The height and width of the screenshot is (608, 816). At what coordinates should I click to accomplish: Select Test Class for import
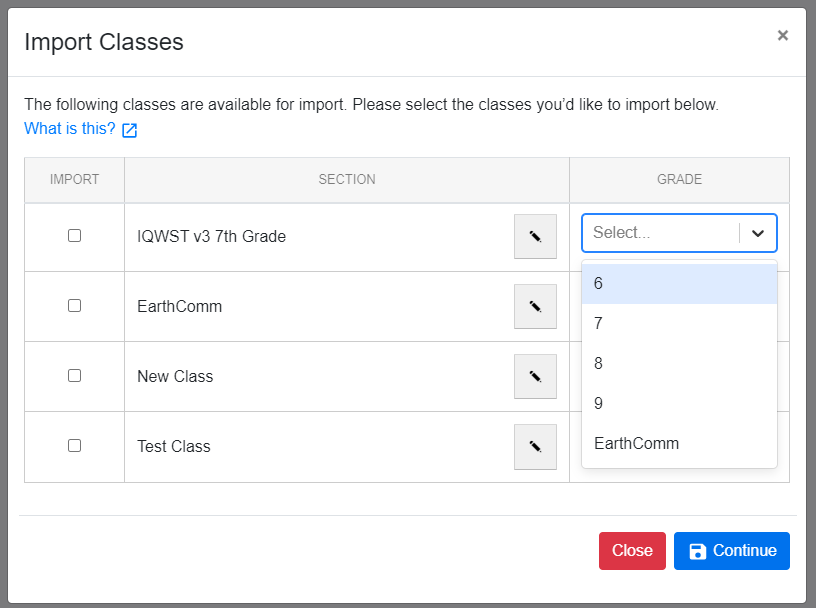[x=74, y=446]
